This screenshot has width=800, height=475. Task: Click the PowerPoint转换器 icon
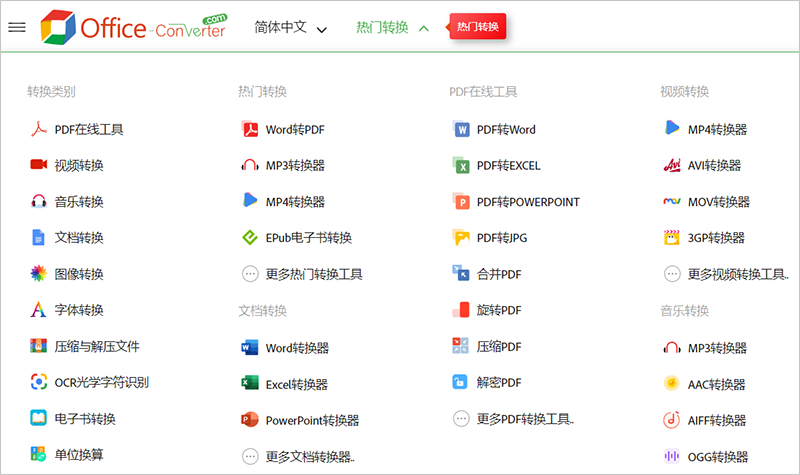point(249,419)
